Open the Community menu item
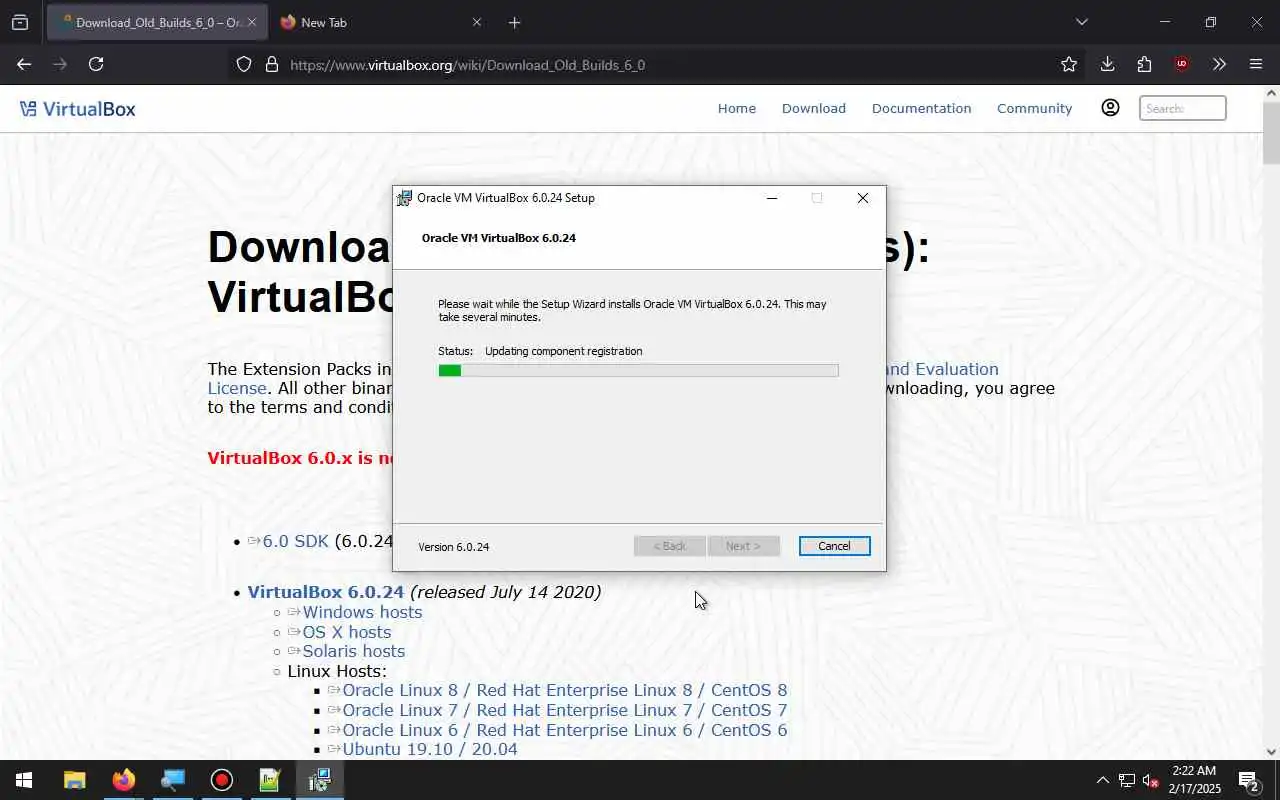Screen dimensions: 1280x800 (x=1034, y=108)
